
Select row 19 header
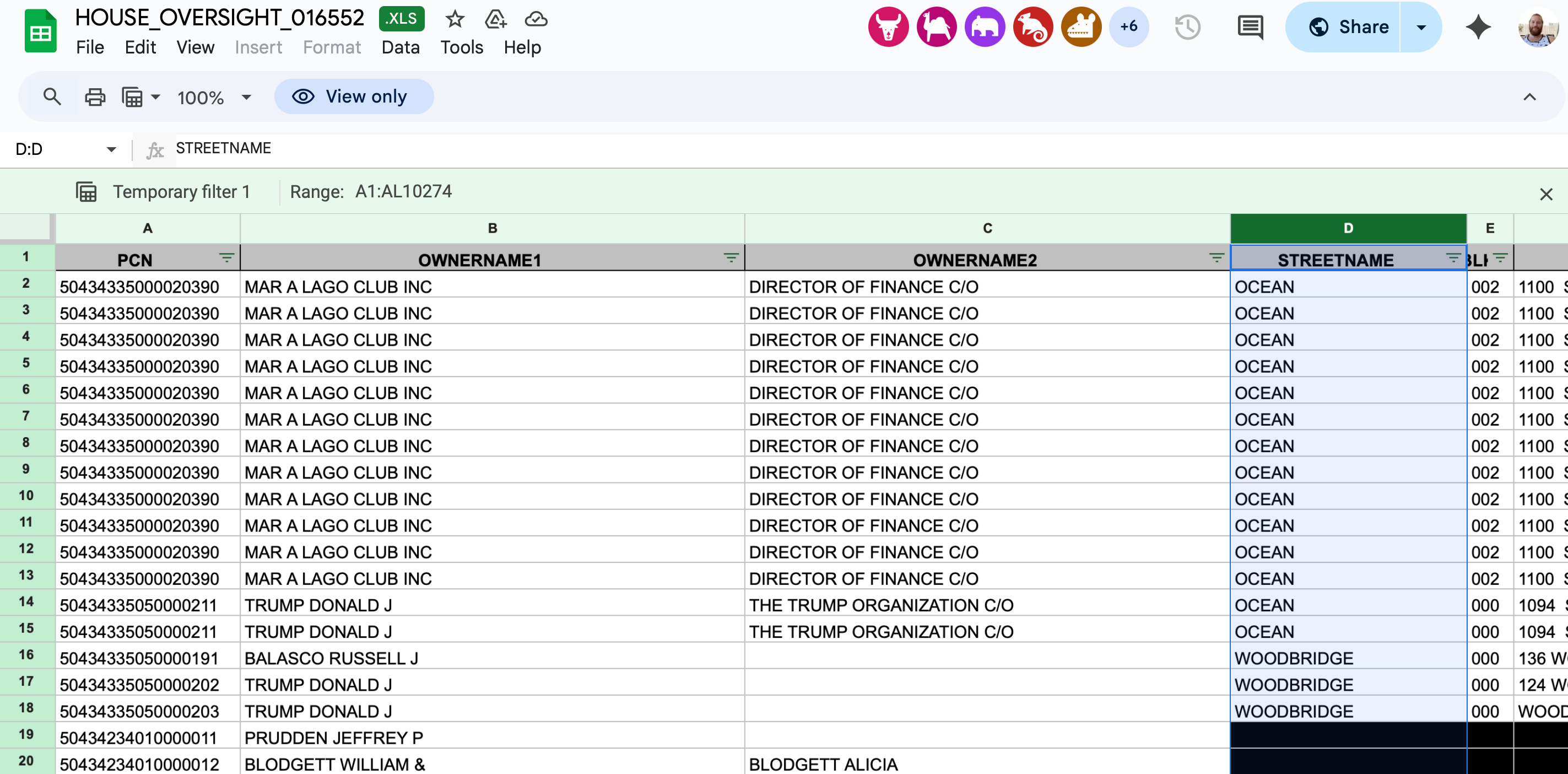tap(27, 735)
